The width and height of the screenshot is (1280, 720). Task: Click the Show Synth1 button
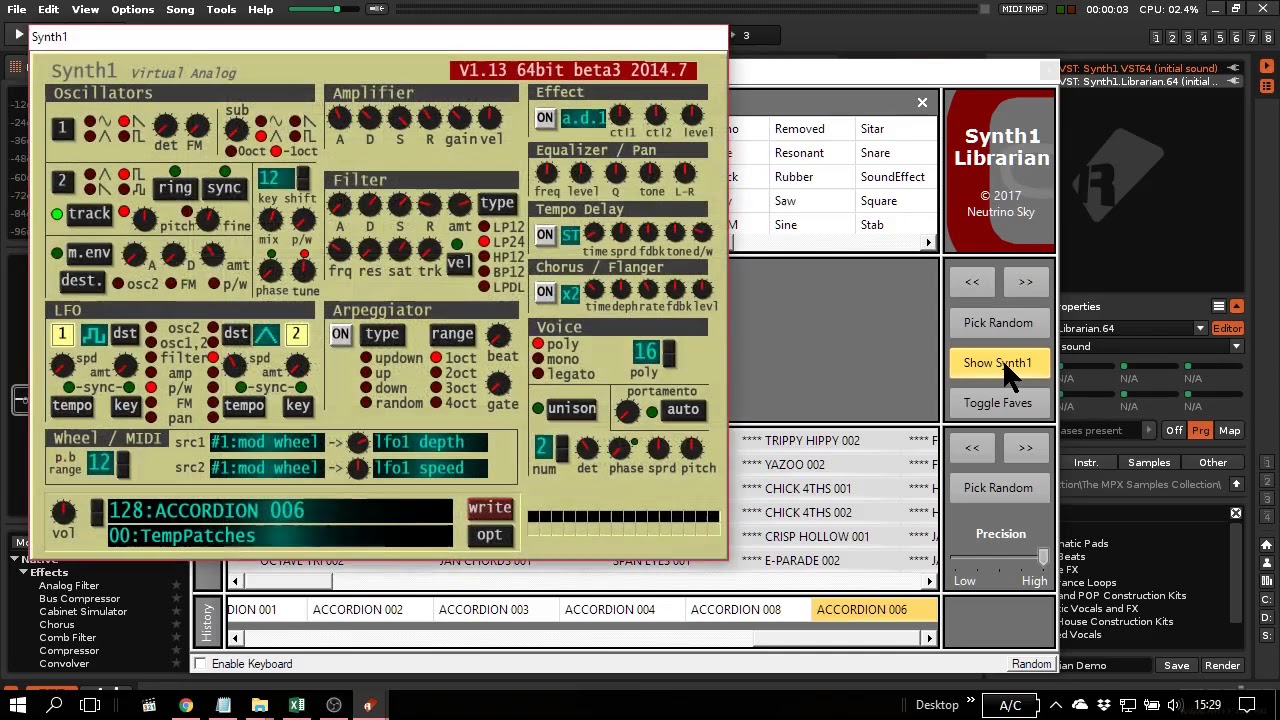click(998, 363)
